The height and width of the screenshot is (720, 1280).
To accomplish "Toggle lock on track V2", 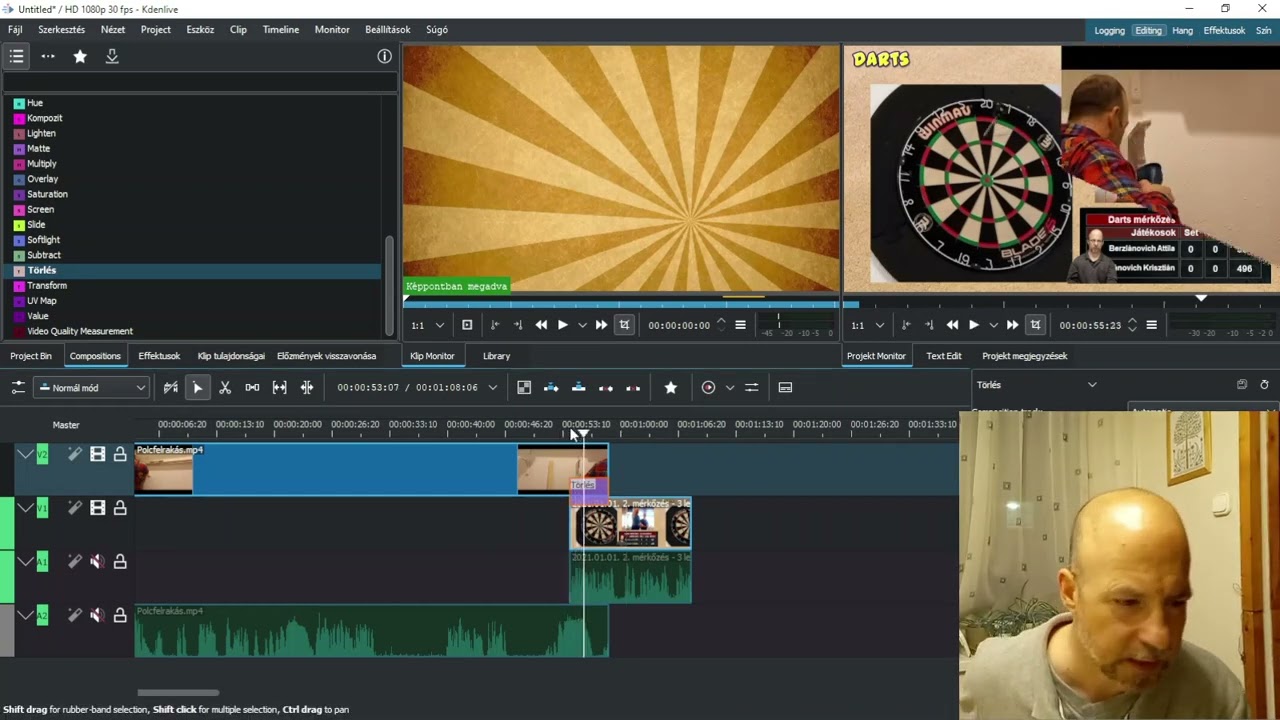I will (x=120, y=455).
